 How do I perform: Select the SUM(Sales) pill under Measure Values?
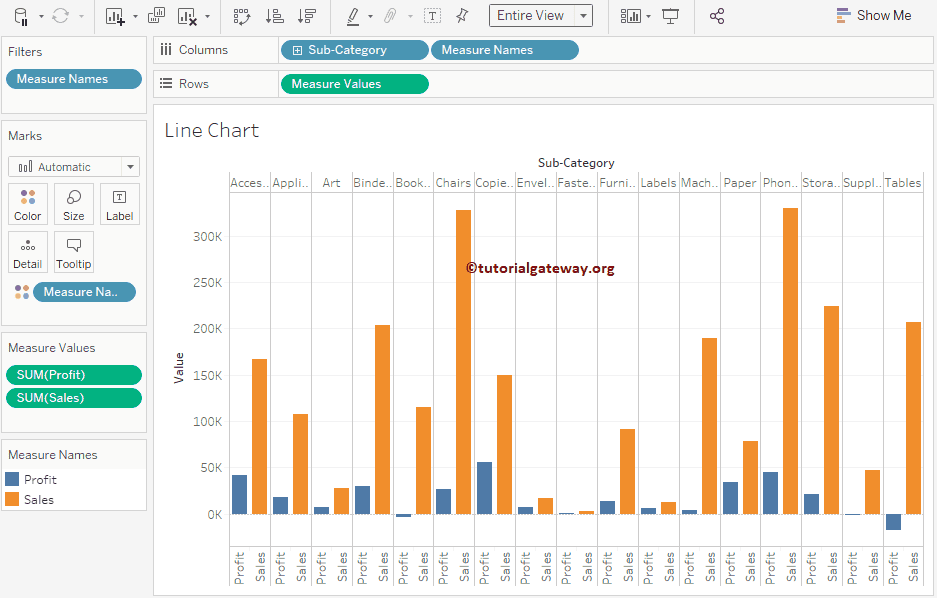(73, 397)
